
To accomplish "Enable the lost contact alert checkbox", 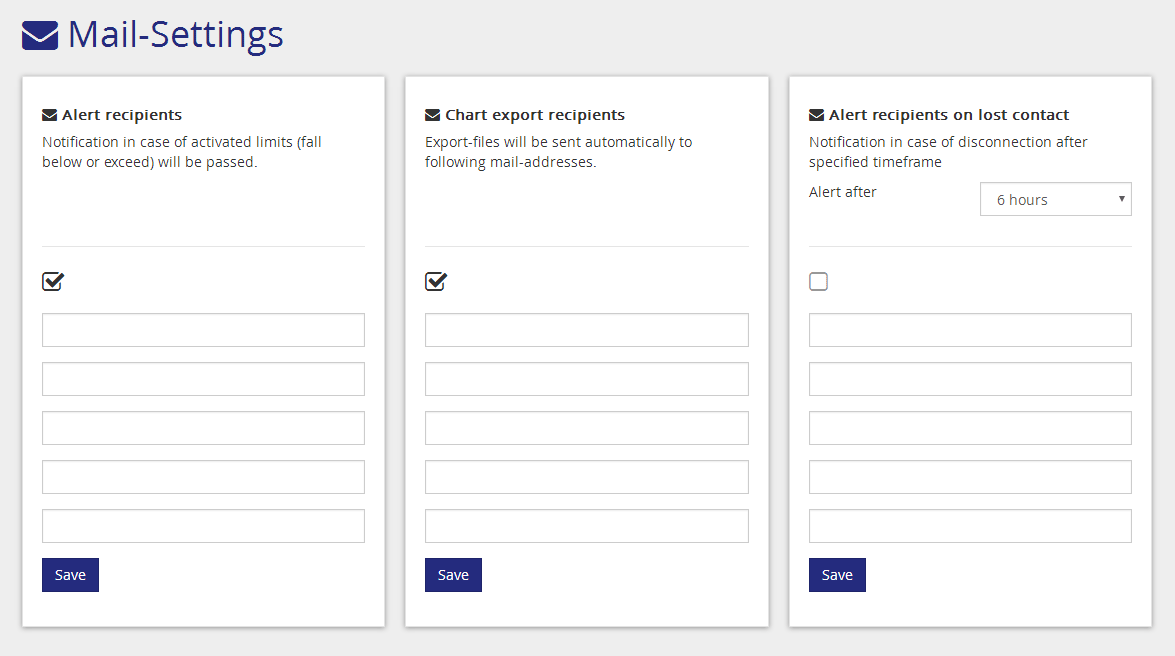I will coord(818,282).
